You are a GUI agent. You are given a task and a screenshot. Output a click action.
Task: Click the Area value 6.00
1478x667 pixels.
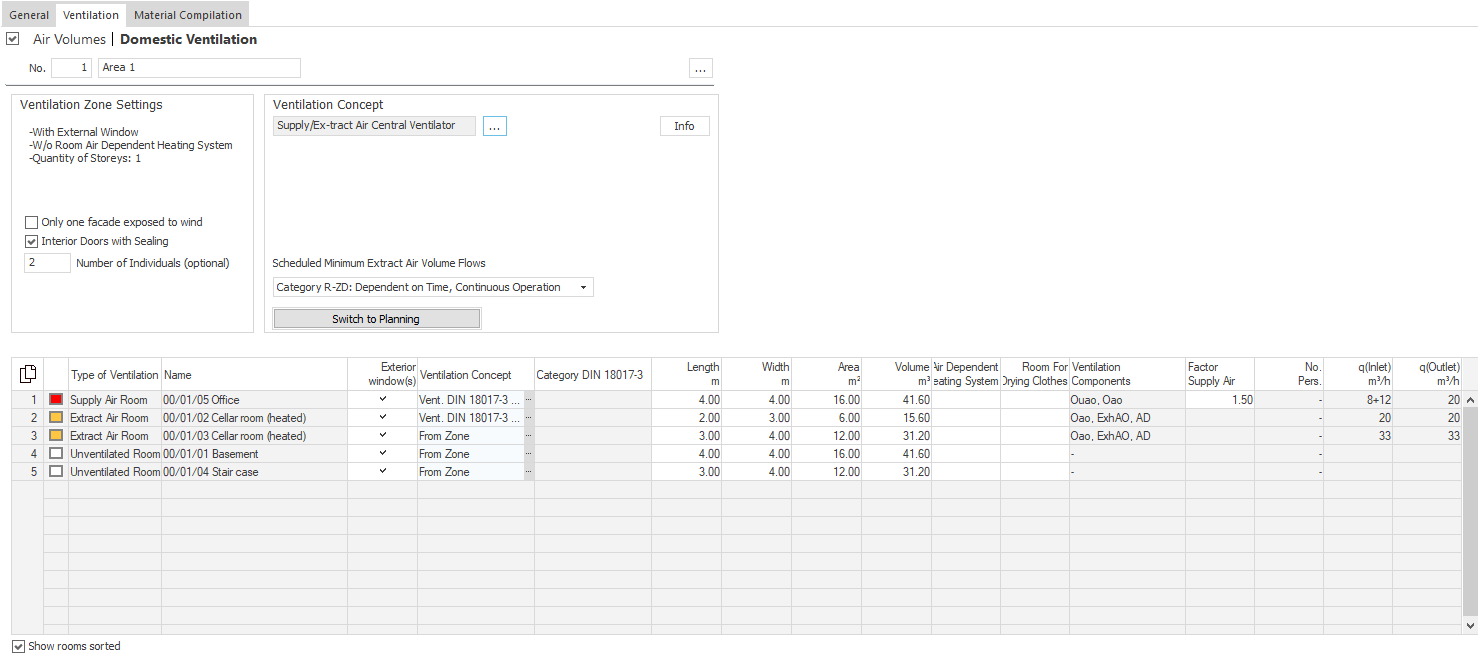coord(826,418)
